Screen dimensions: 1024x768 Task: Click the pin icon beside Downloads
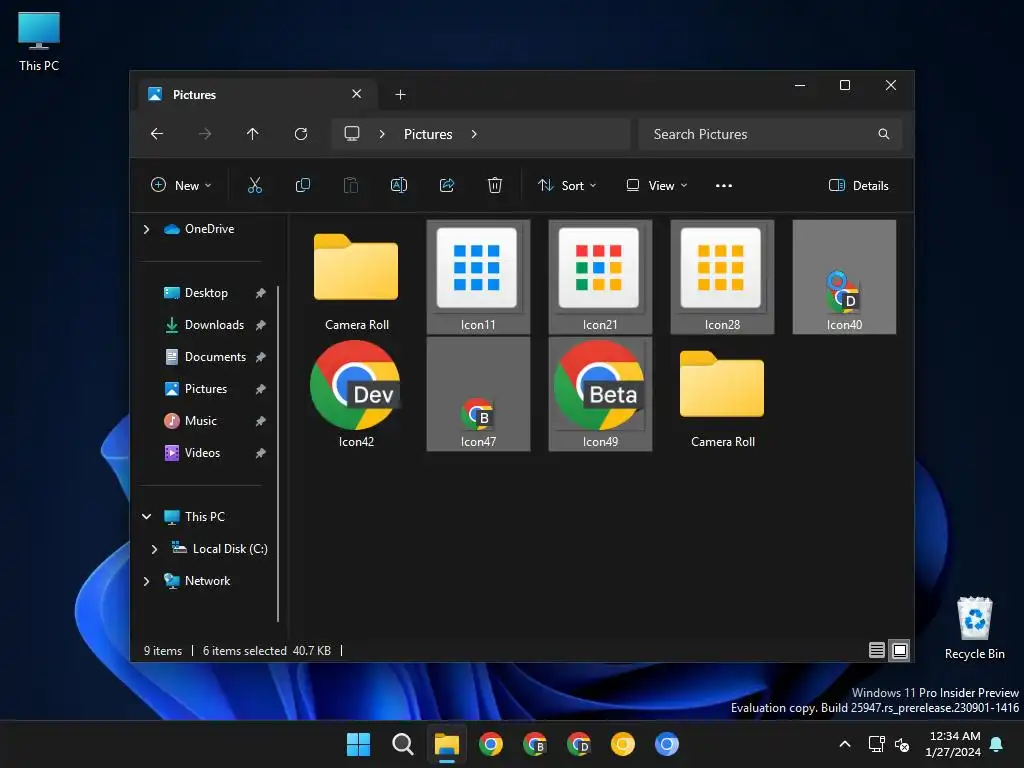click(x=261, y=325)
